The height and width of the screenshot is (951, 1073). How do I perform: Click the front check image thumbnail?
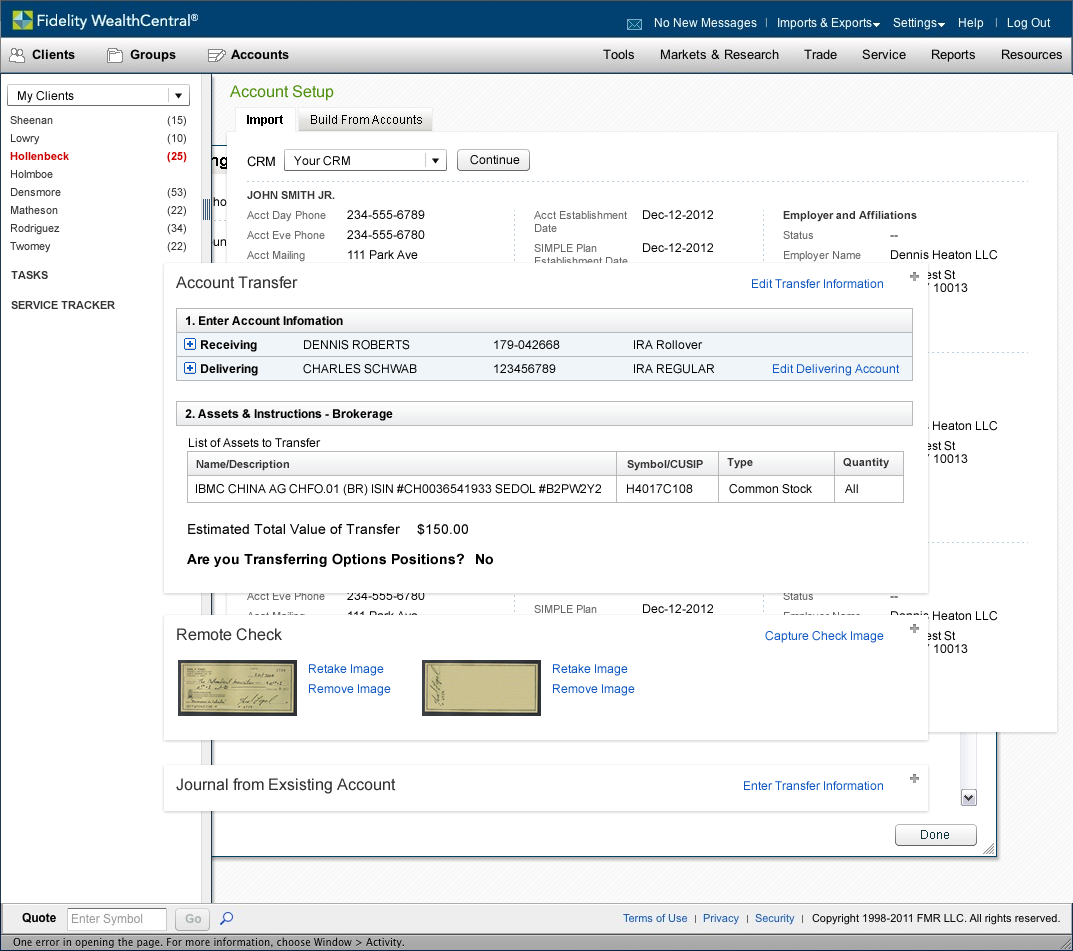click(237, 687)
